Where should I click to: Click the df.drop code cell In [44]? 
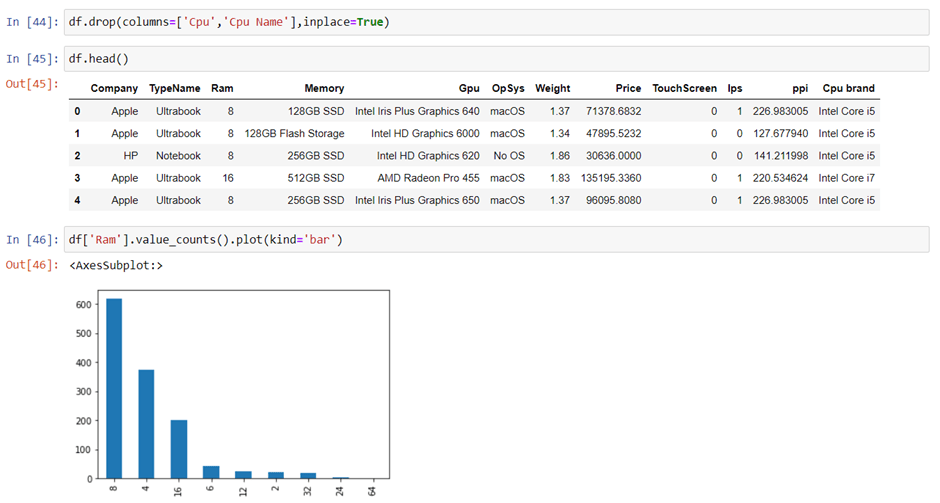click(x=496, y=22)
